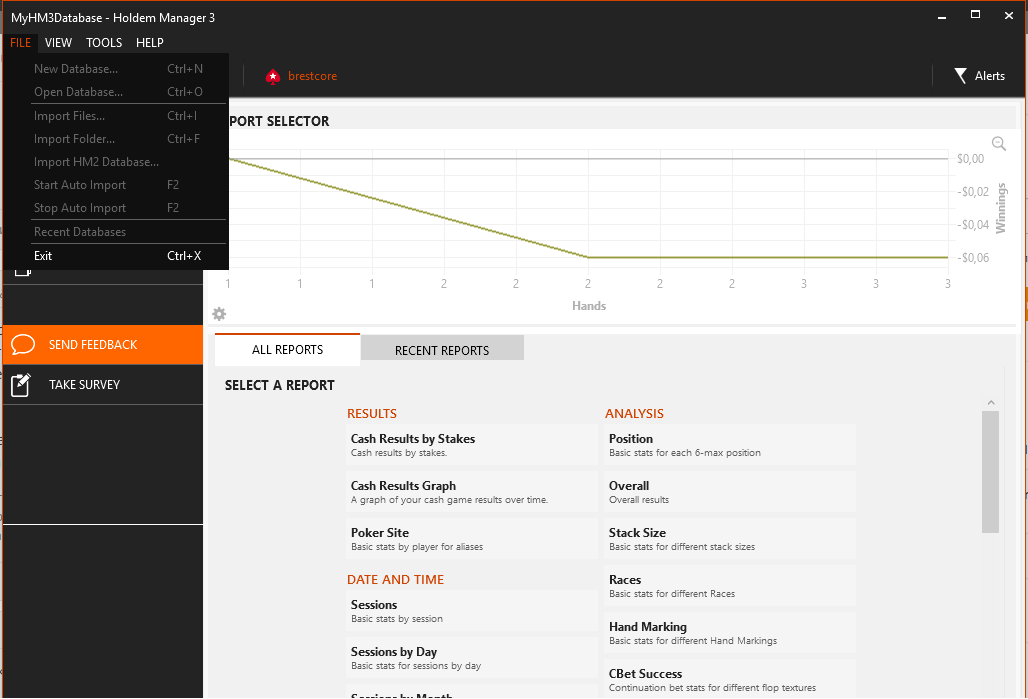Click the Send Feedback speech bubble icon
Viewport: 1028px width, 699px height.
[23, 344]
